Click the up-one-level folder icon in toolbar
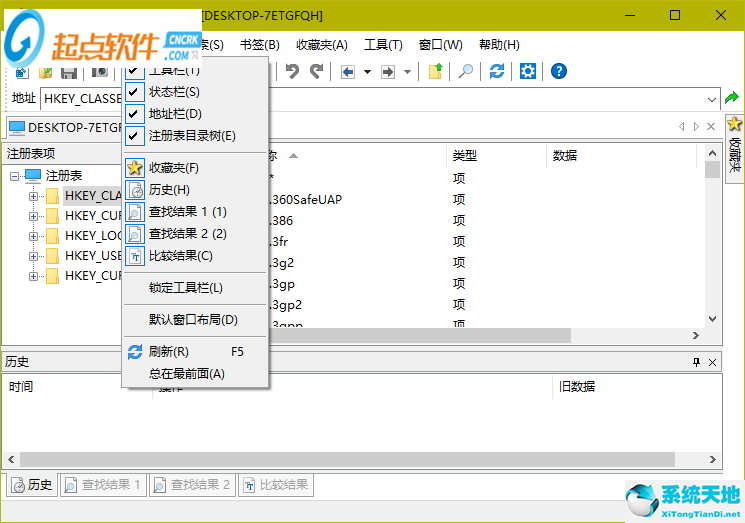The height and width of the screenshot is (523, 745). coord(435,72)
